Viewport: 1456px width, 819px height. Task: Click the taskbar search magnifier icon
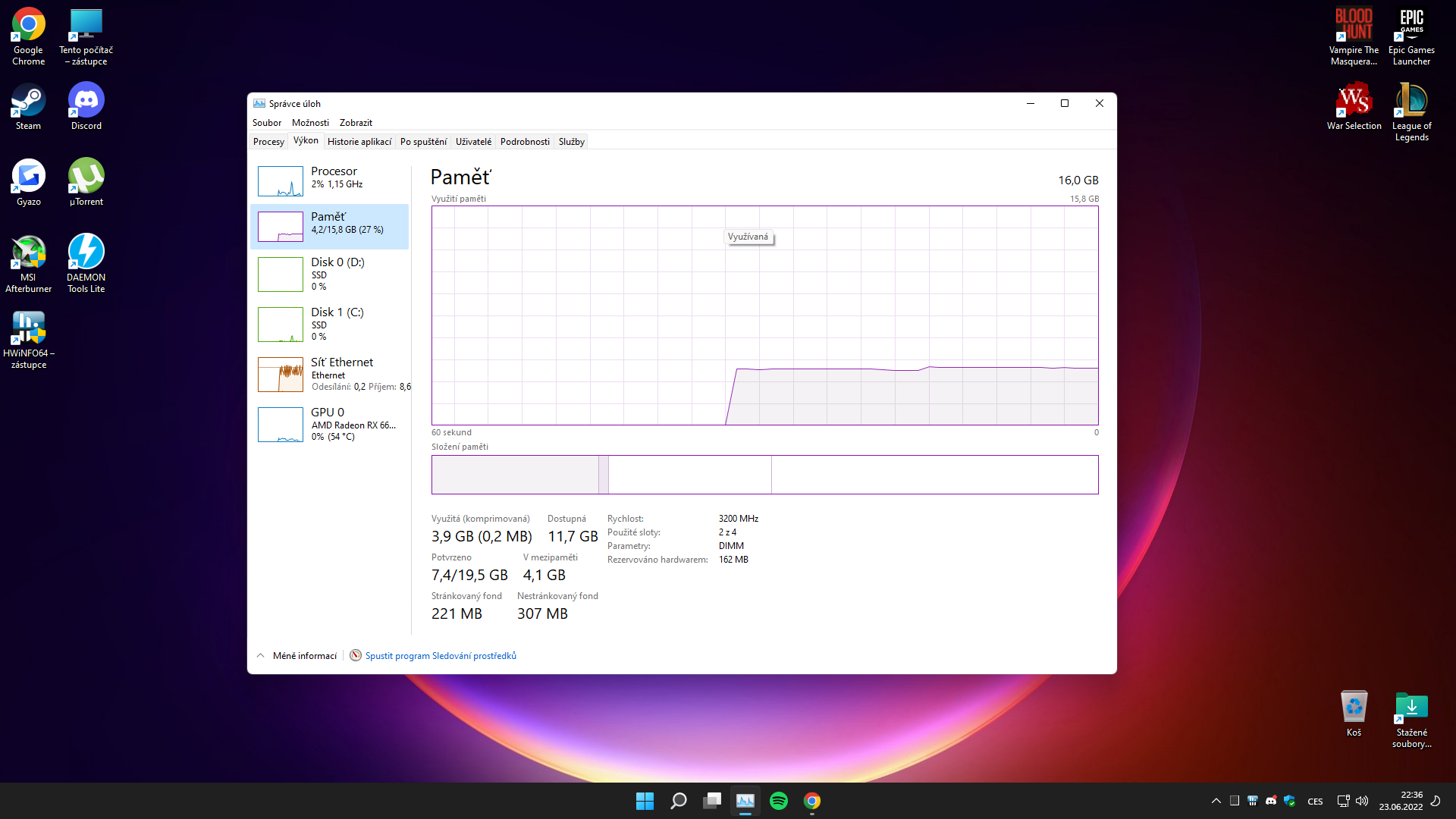coord(679,801)
